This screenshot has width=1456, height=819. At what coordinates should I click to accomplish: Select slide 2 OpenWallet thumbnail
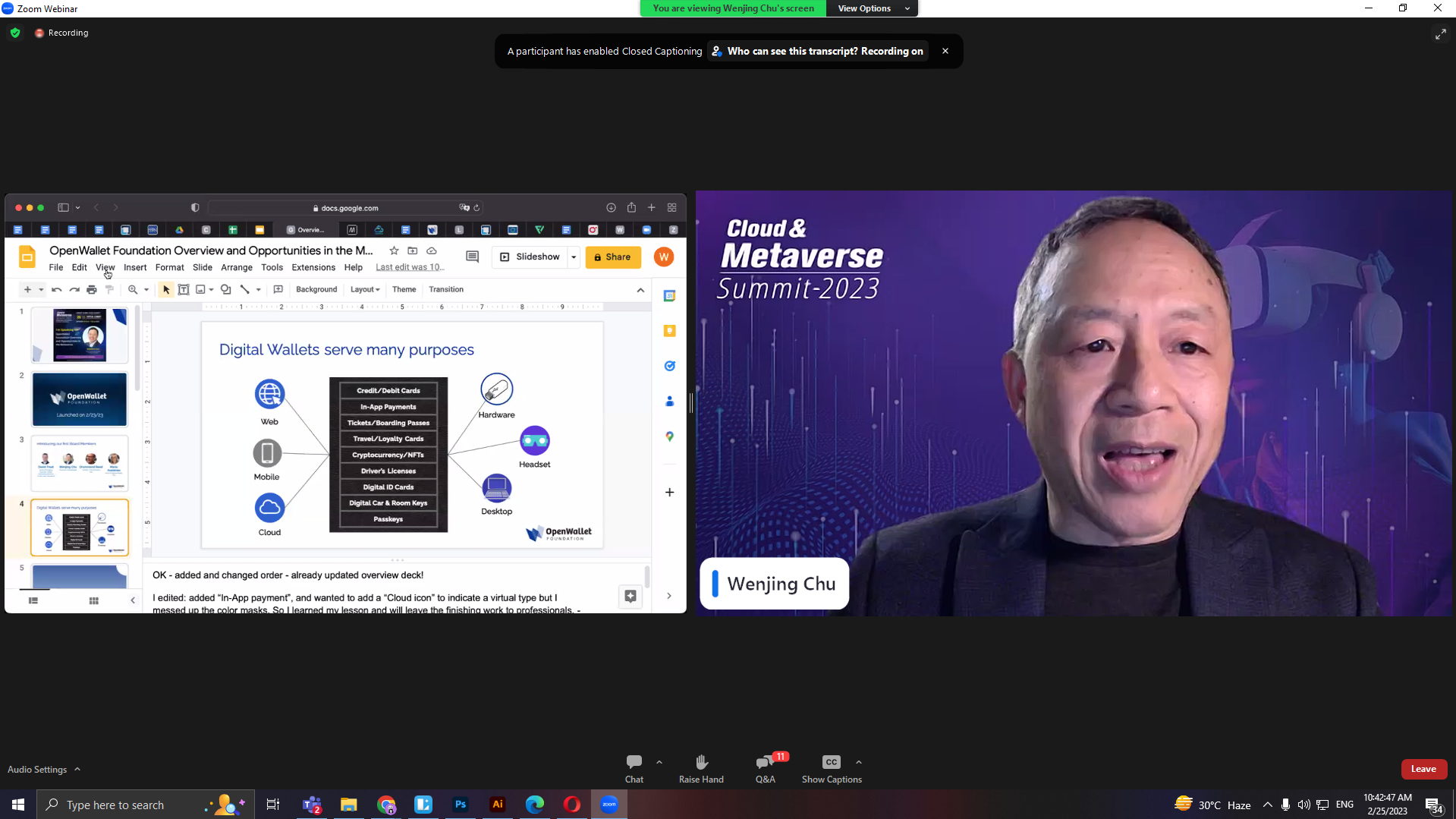(x=80, y=399)
